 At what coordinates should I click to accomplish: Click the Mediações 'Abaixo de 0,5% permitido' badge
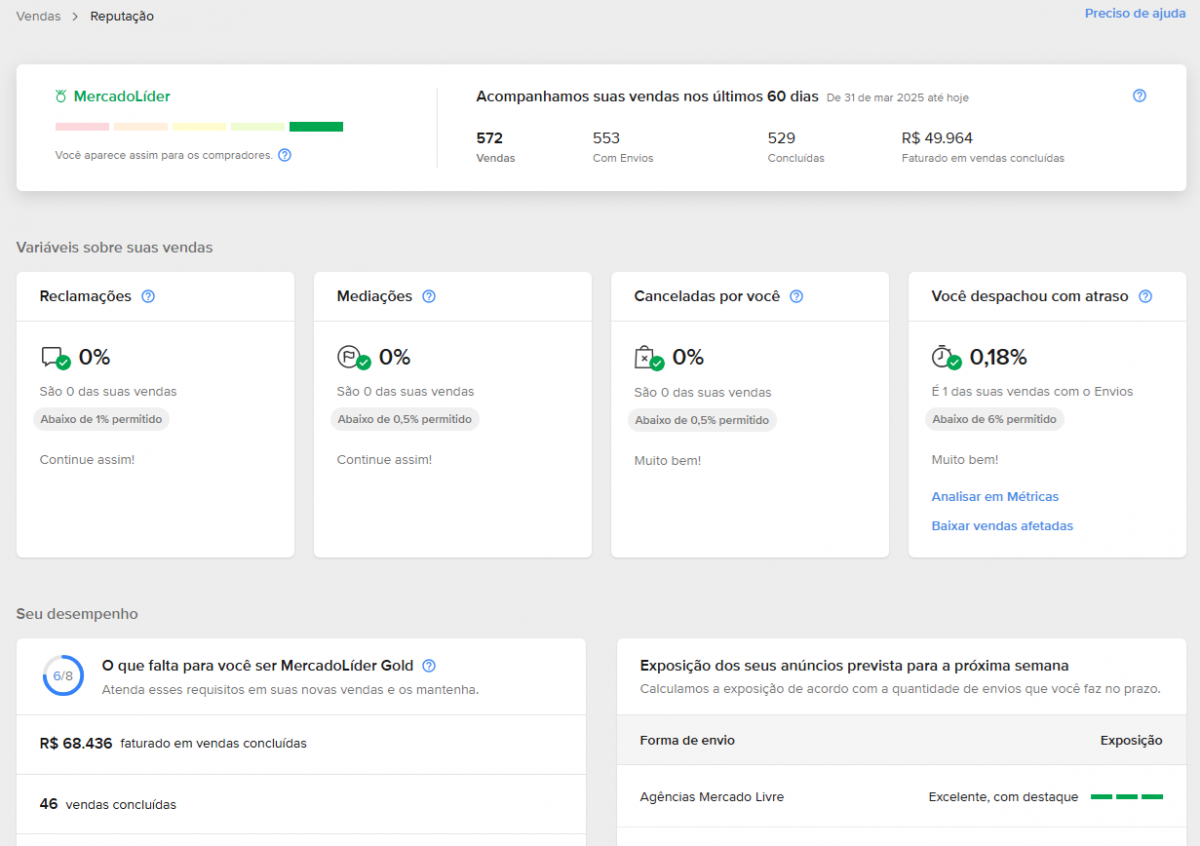(405, 420)
